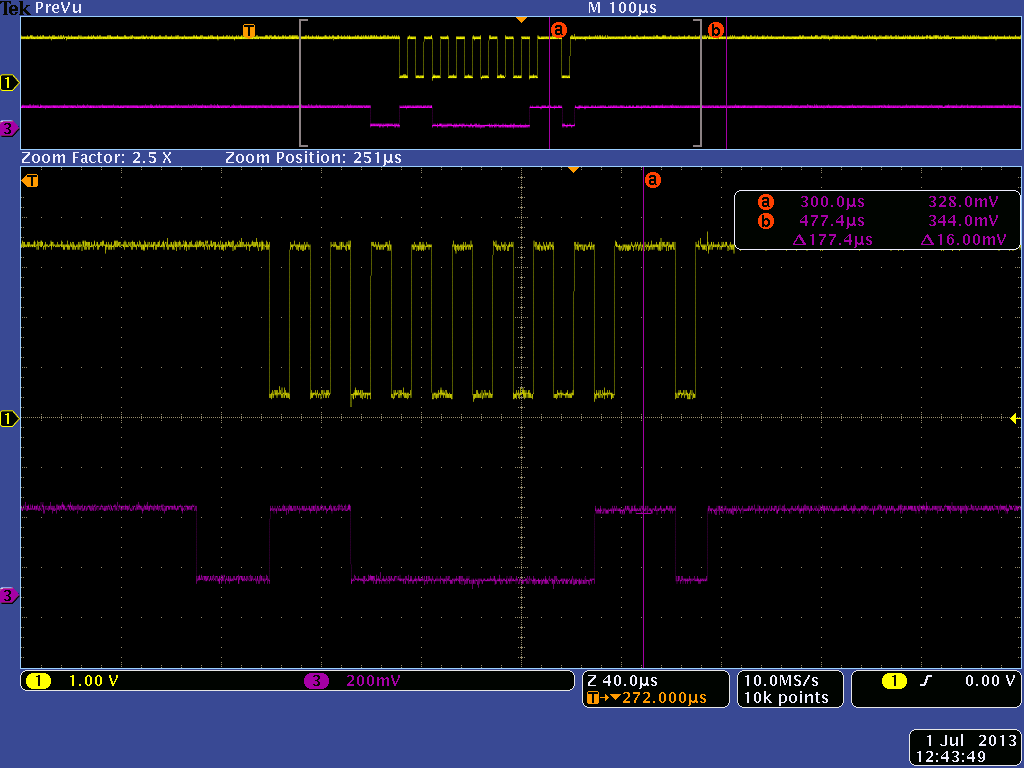Click the zoom window right bracket
This screenshot has width=1024, height=768.
[699, 83]
